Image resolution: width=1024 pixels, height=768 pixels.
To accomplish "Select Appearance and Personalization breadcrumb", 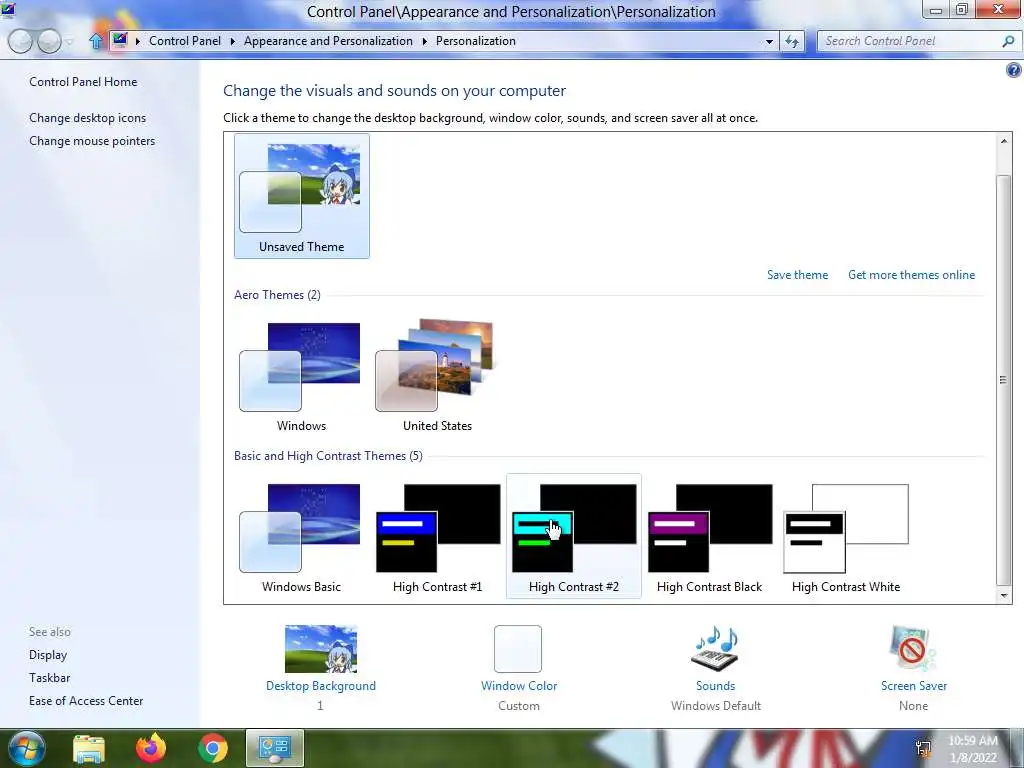I will pyautogui.click(x=328, y=41).
